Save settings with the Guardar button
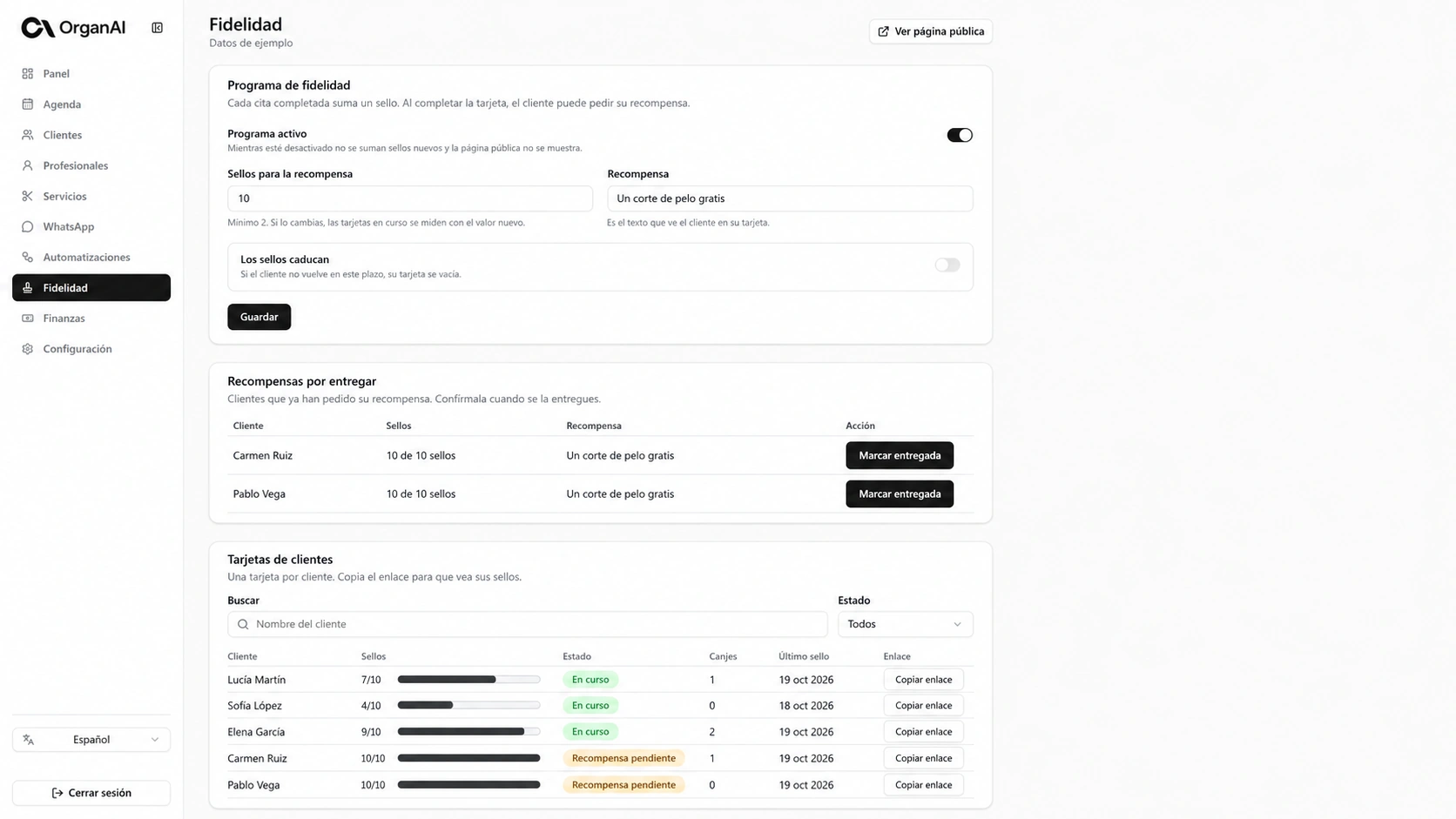Screen dimensions: 1456x819 pos(260,317)
